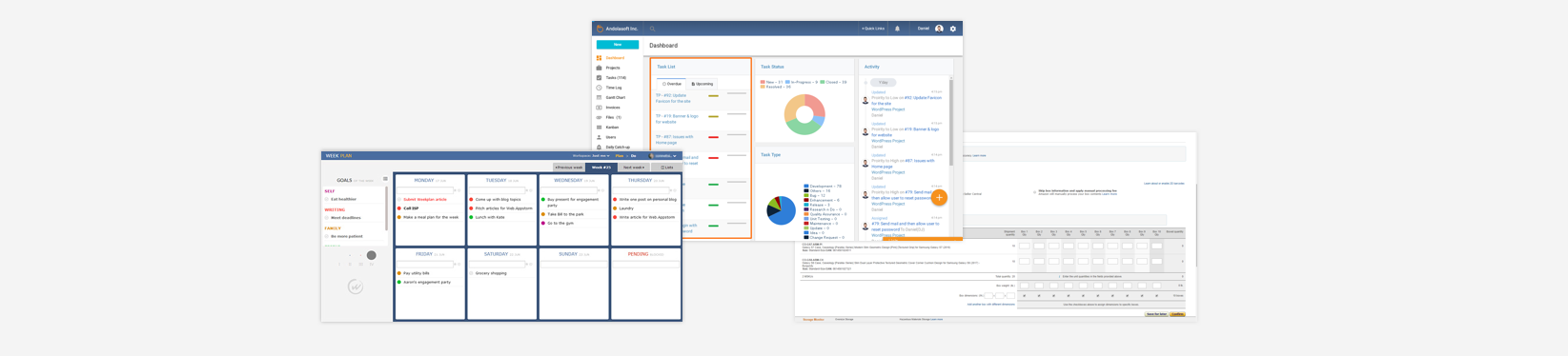Select the Overdue tab in Task List
The width and height of the screenshot is (1568, 356).
pyautogui.click(x=672, y=84)
